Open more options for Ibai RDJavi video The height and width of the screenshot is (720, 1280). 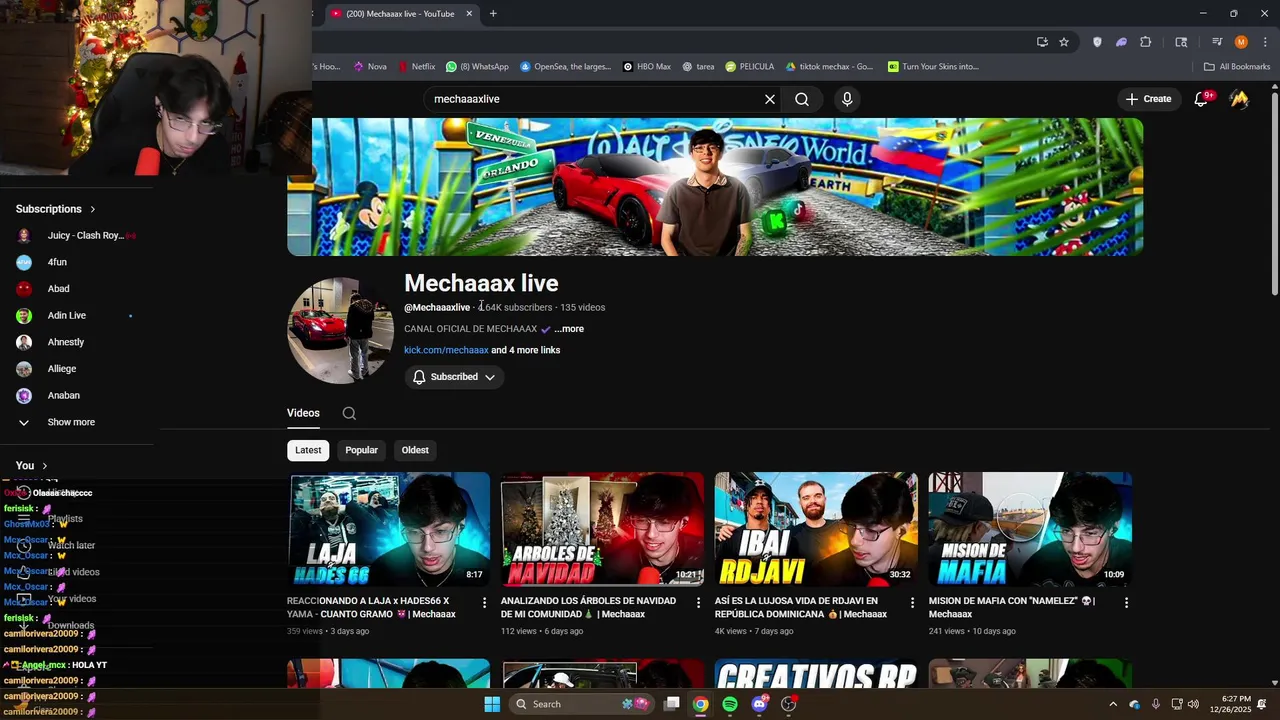(x=912, y=603)
